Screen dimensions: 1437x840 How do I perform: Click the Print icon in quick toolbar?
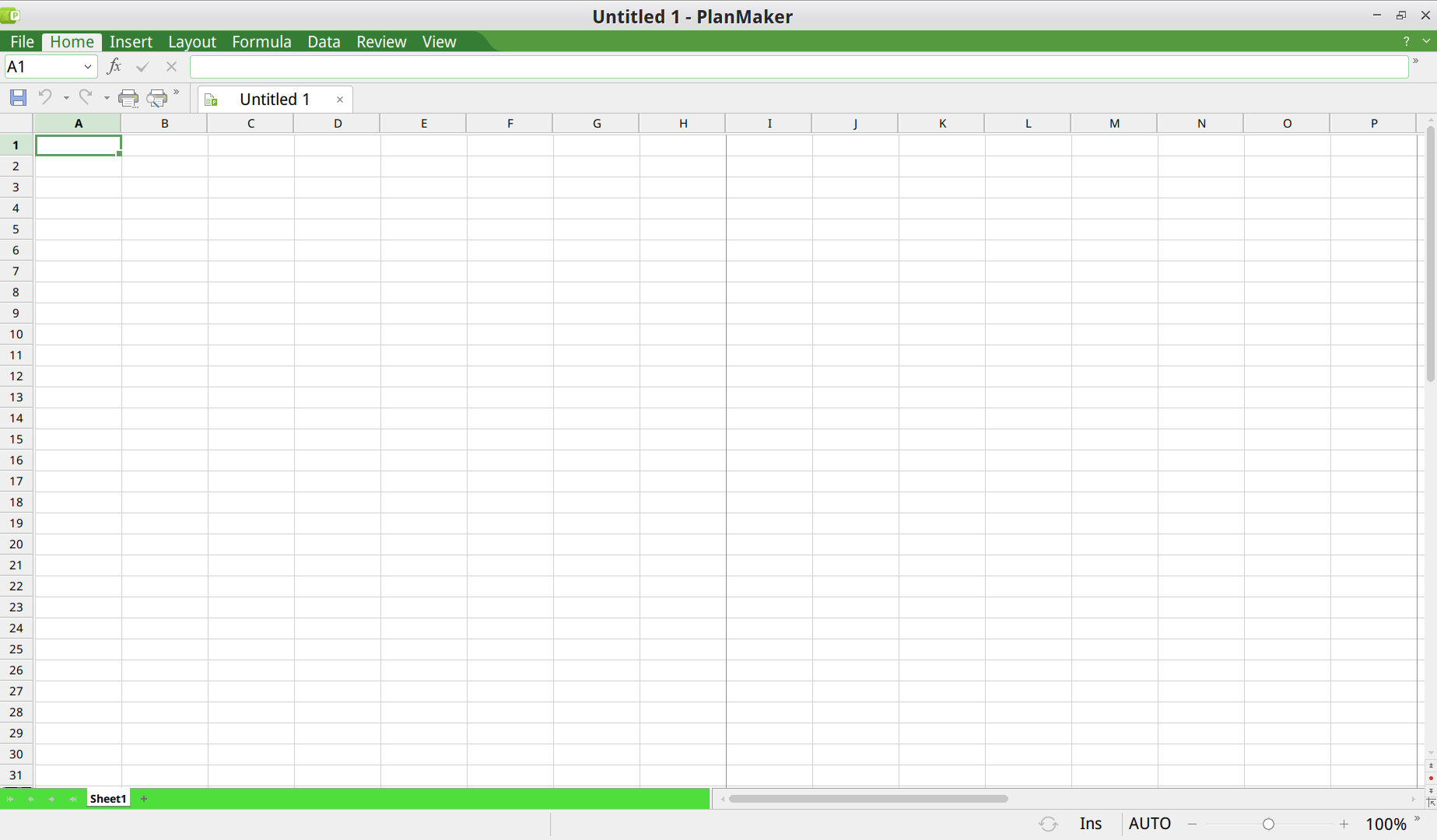click(x=128, y=98)
